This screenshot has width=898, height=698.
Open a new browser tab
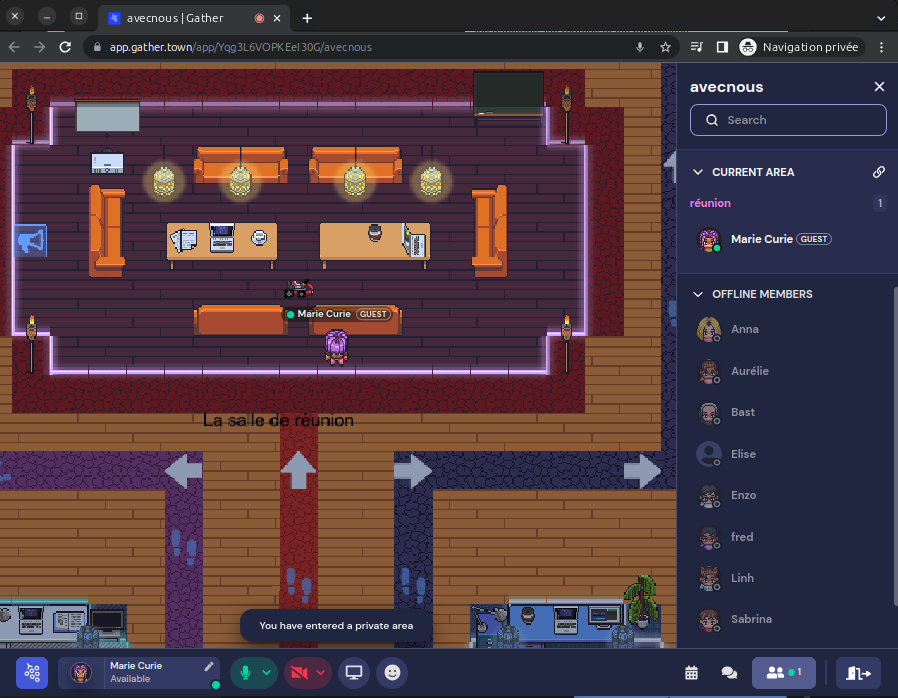pyautogui.click(x=307, y=18)
